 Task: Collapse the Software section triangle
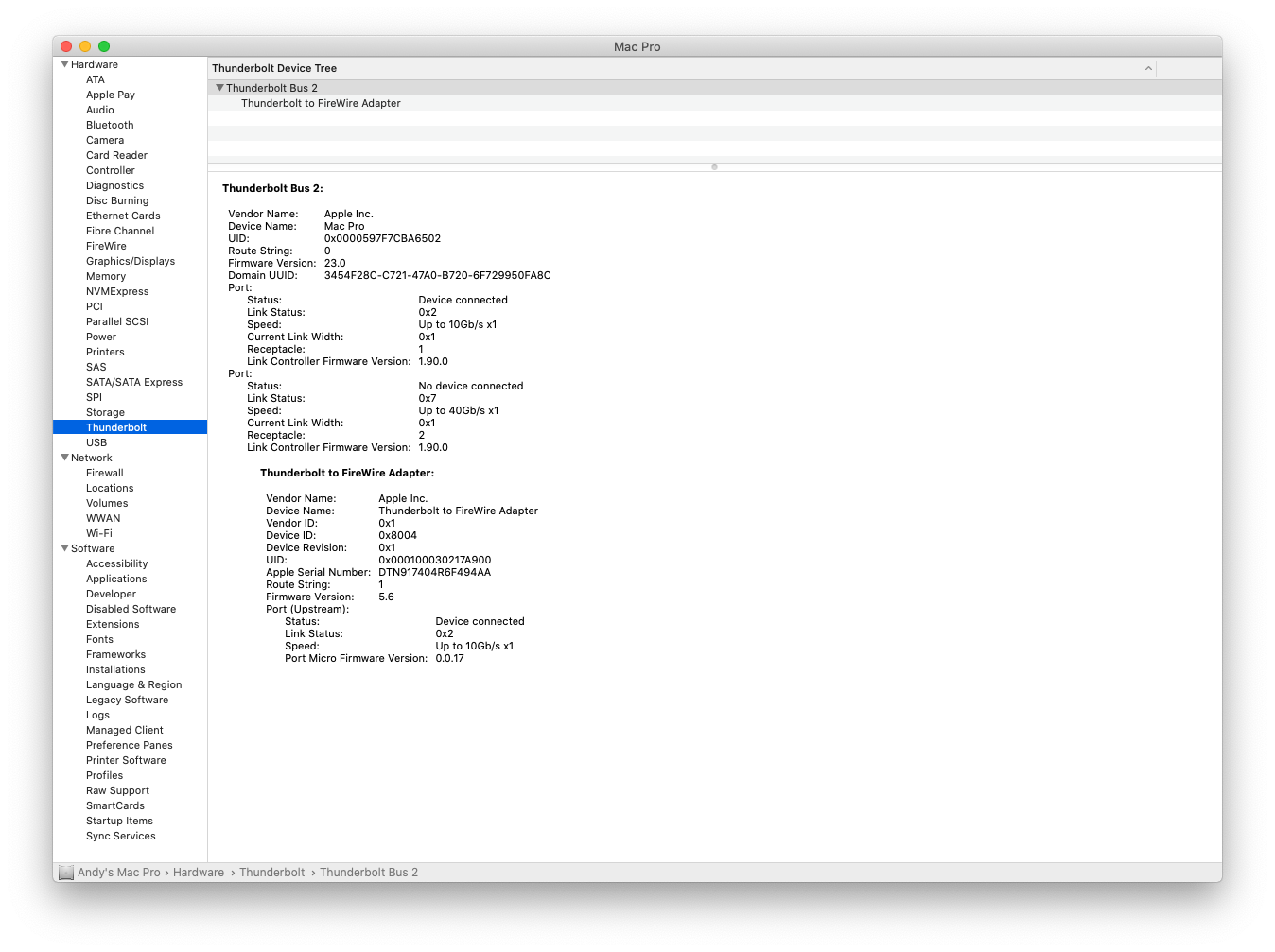pyautogui.click(x=64, y=548)
